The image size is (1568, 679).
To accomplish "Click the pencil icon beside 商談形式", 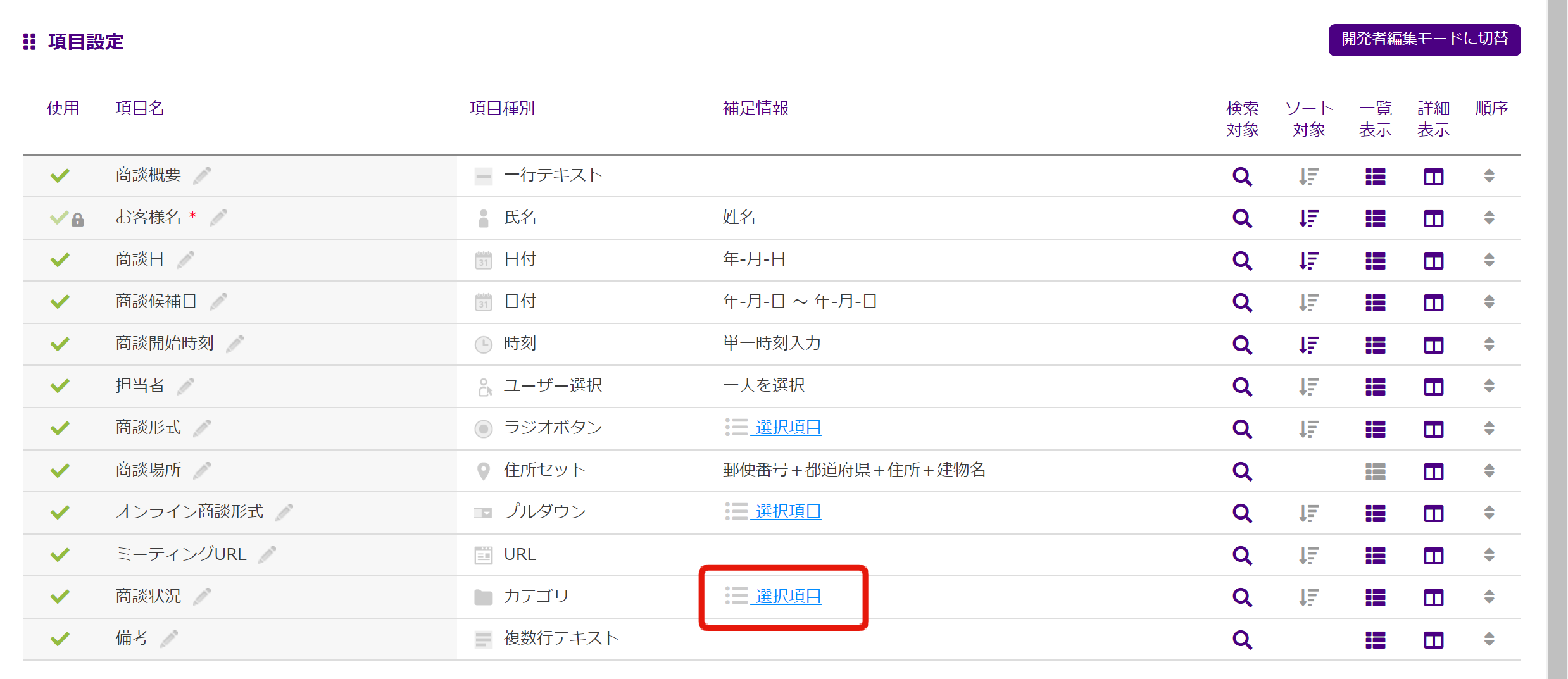I will click(x=202, y=428).
